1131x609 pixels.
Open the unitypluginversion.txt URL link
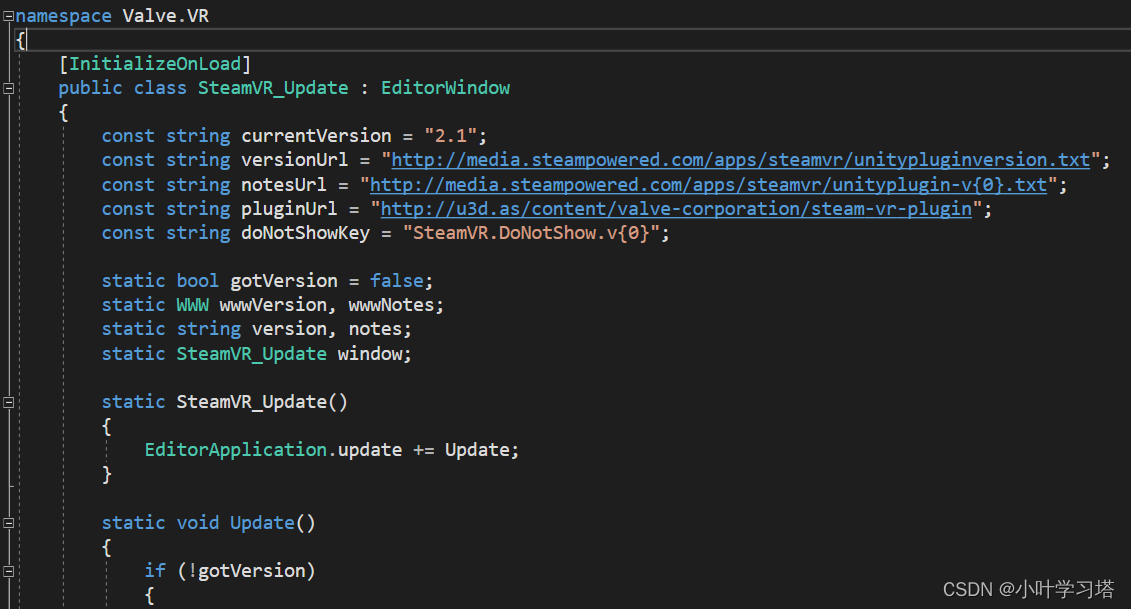pos(740,160)
